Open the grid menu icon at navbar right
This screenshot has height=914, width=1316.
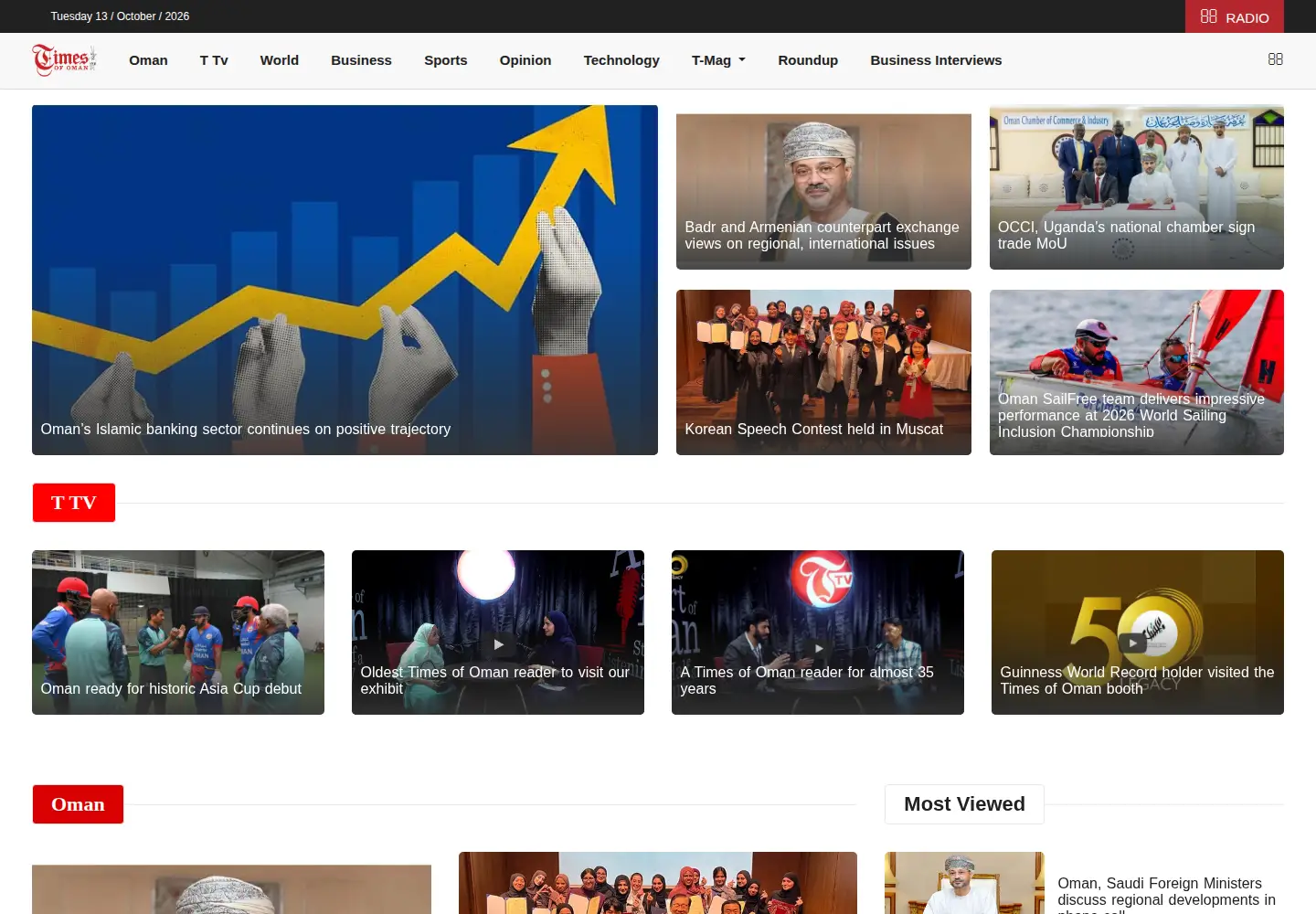pyautogui.click(x=1276, y=59)
